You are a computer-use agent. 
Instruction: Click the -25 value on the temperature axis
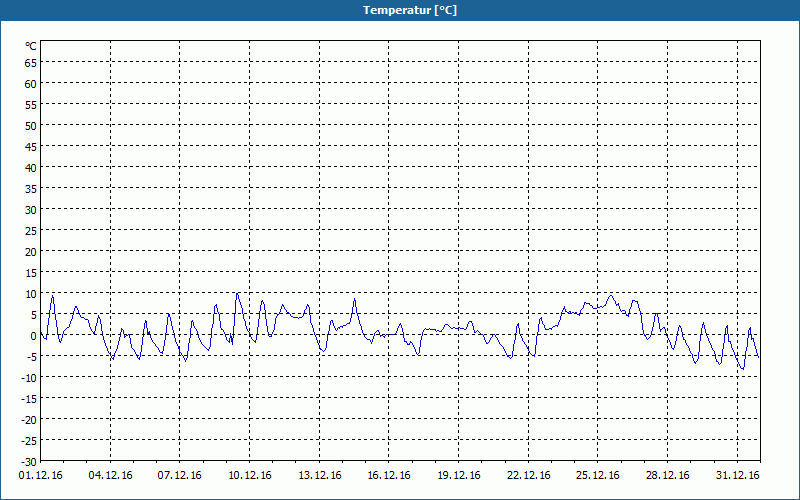pos(29,441)
